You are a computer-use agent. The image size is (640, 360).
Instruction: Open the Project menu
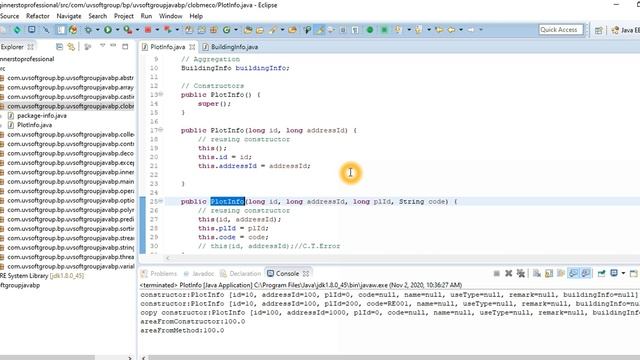[124, 16]
